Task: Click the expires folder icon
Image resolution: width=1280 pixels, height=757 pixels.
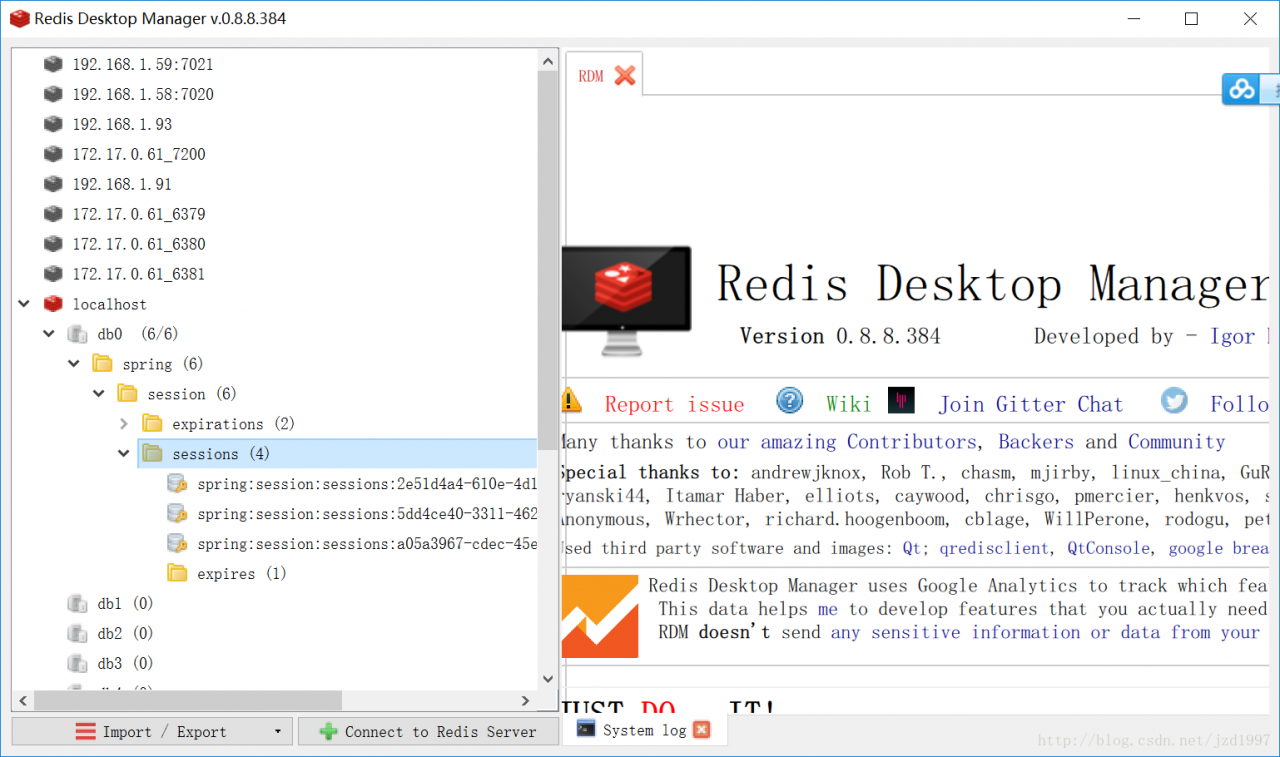Action: click(x=177, y=573)
